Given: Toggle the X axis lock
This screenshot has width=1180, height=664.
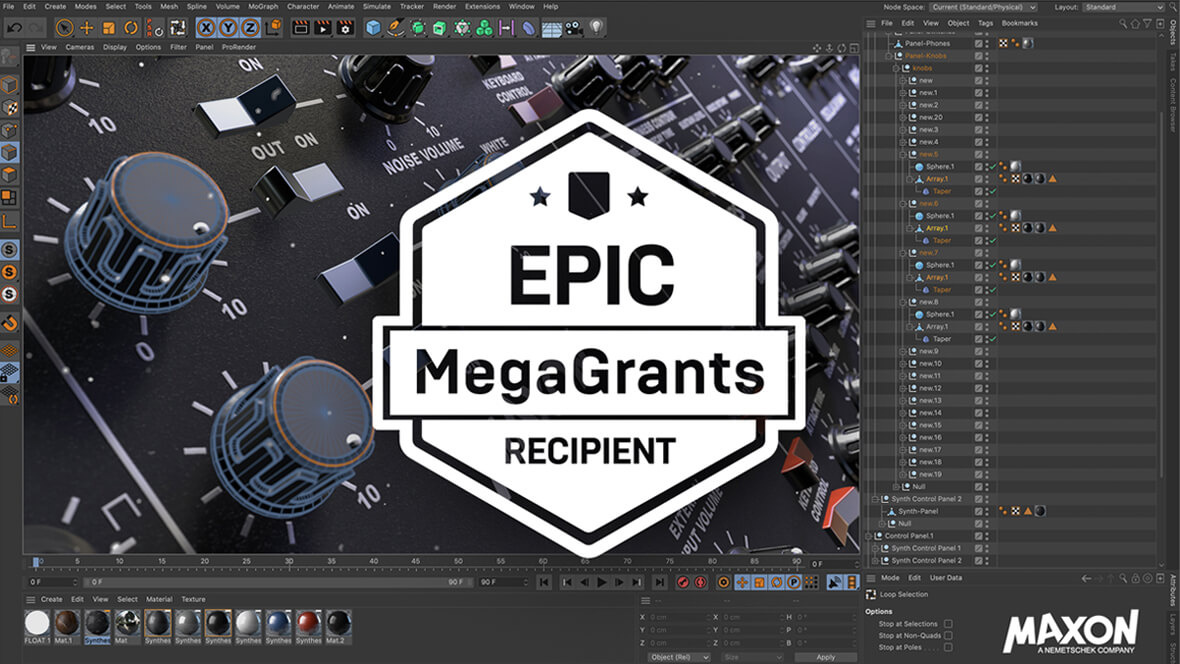Looking at the screenshot, I should tap(205, 28).
